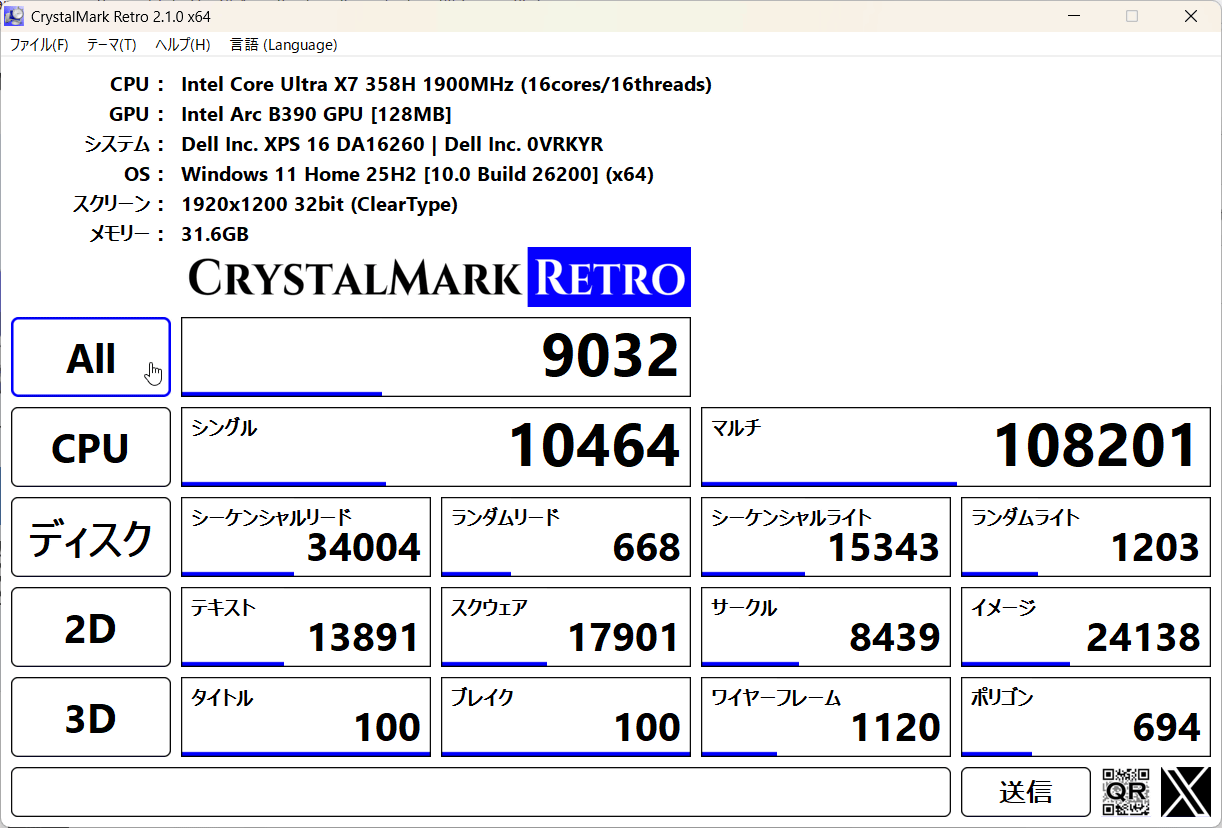The height and width of the screenshot is (828, 1222).
Task: Click the CrystalMark Retro logo banner
Action: (439, 277)
